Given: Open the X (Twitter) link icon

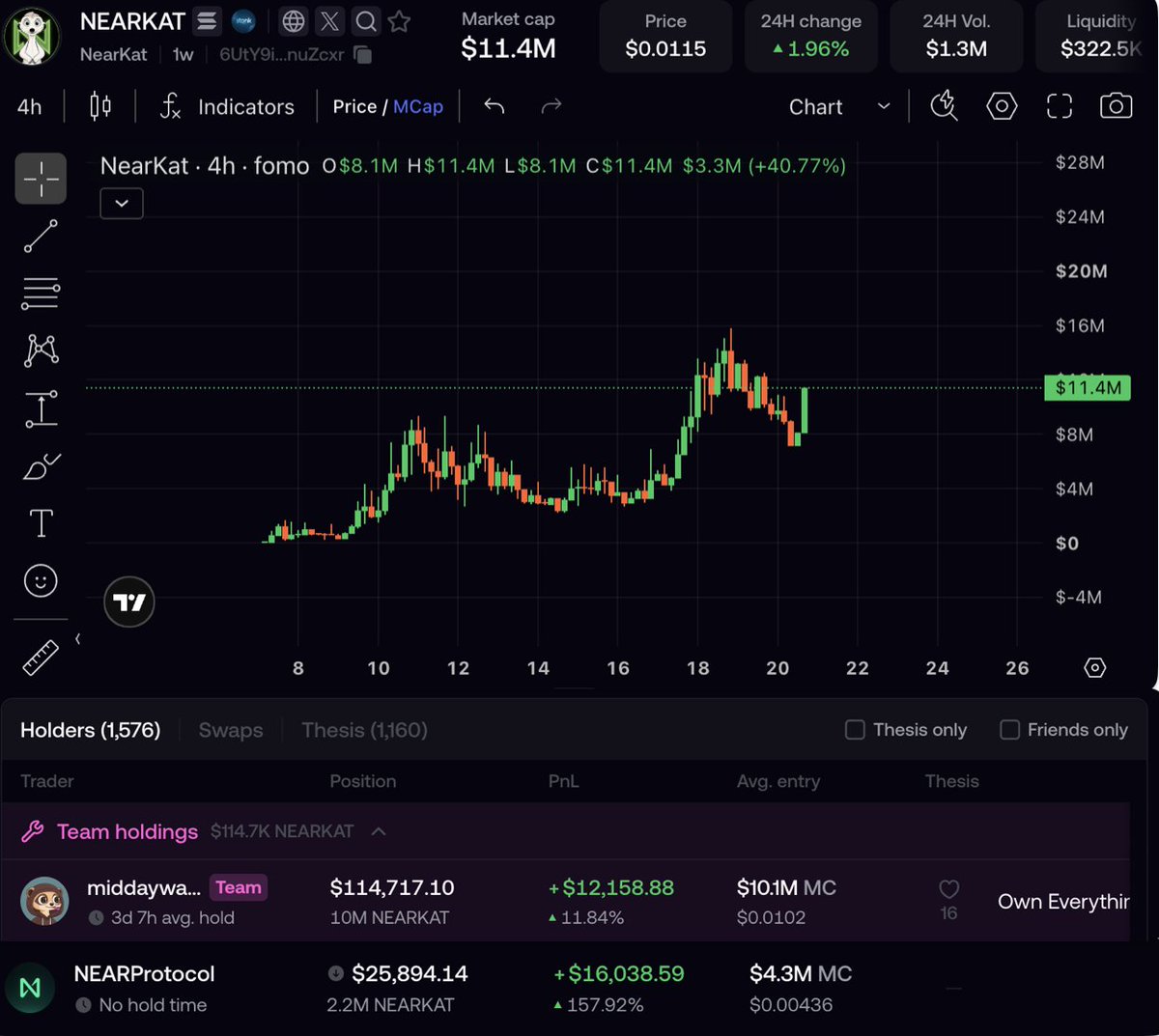Looking at the screenshot, I should 329,20.
